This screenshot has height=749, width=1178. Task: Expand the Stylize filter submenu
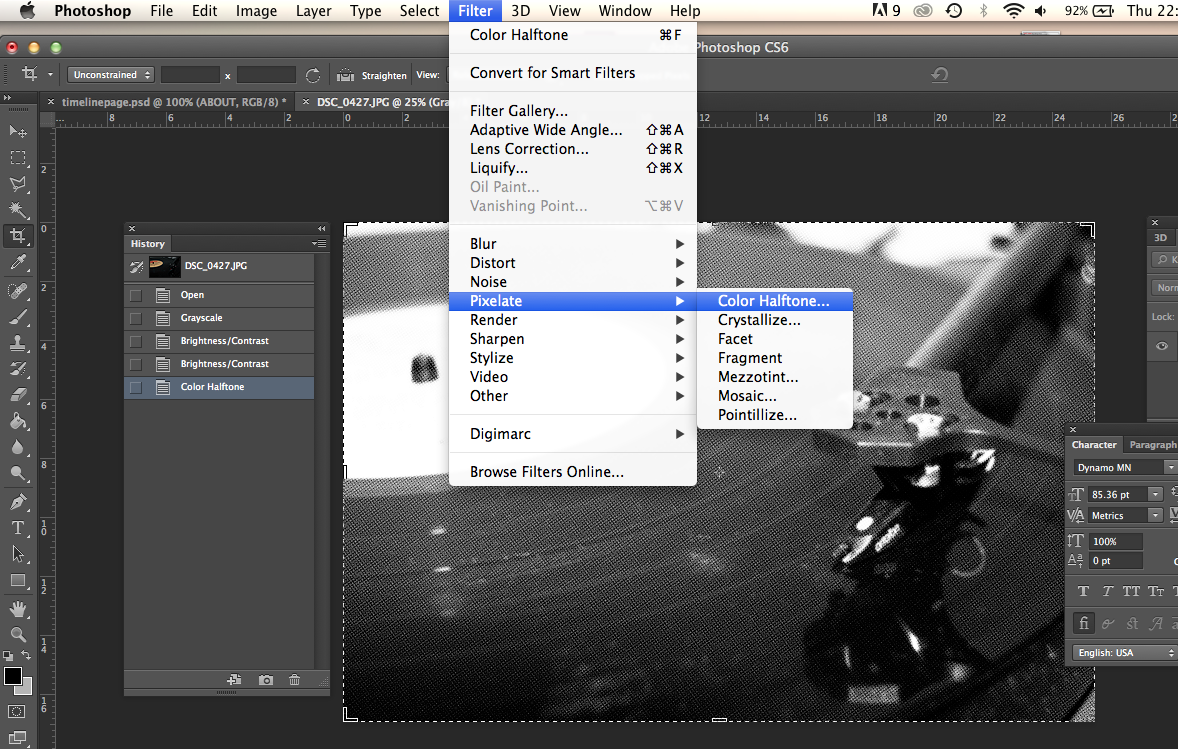[572, 358]
